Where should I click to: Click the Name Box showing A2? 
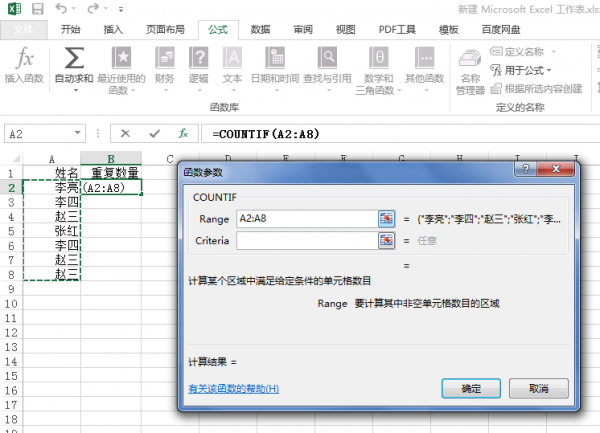coord(38,134)
